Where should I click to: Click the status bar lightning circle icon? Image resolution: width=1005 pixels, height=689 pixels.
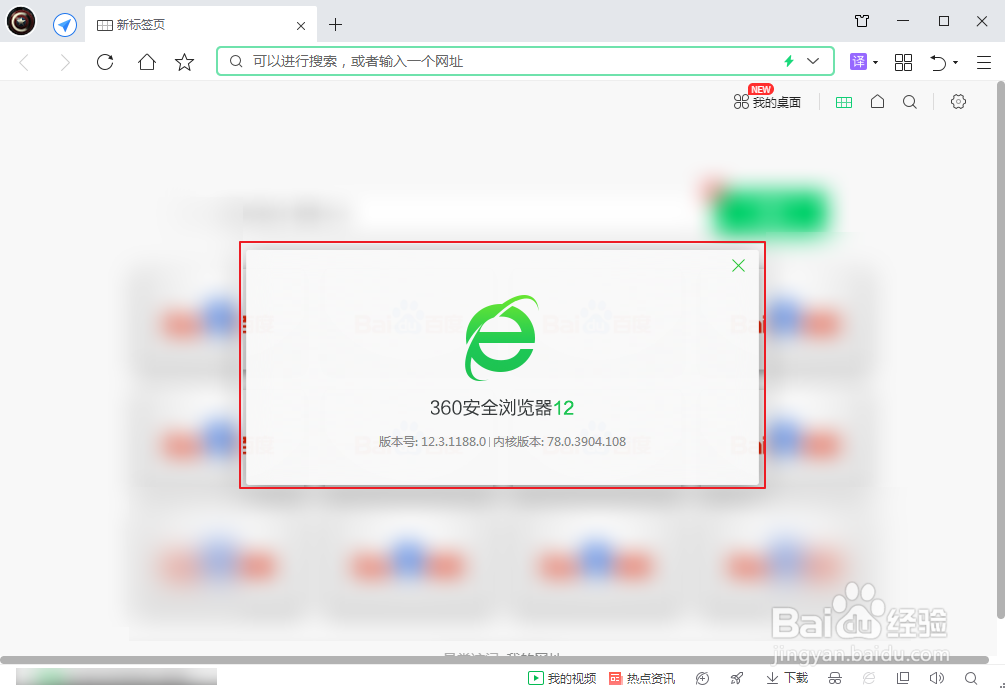(702, 678)
